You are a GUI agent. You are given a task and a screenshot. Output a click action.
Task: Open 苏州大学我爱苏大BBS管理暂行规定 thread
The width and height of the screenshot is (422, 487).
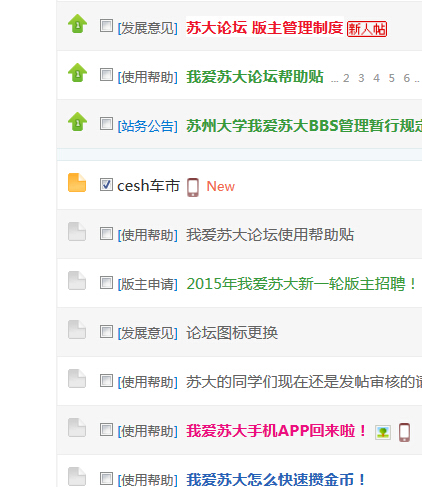coord(304,126)
